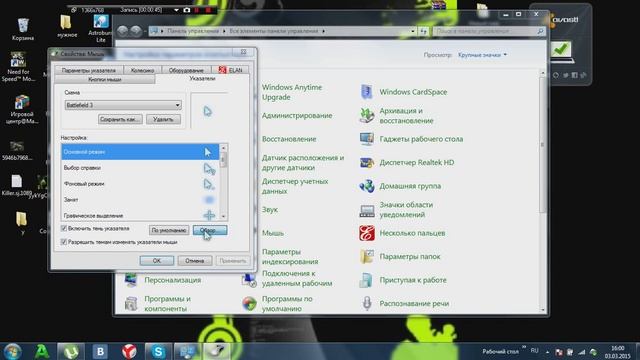Image resolution: width=640 pixels, height=360 pixels.
Task: Click the recorder's camera snapshot icon
Action: coord(187,10)
